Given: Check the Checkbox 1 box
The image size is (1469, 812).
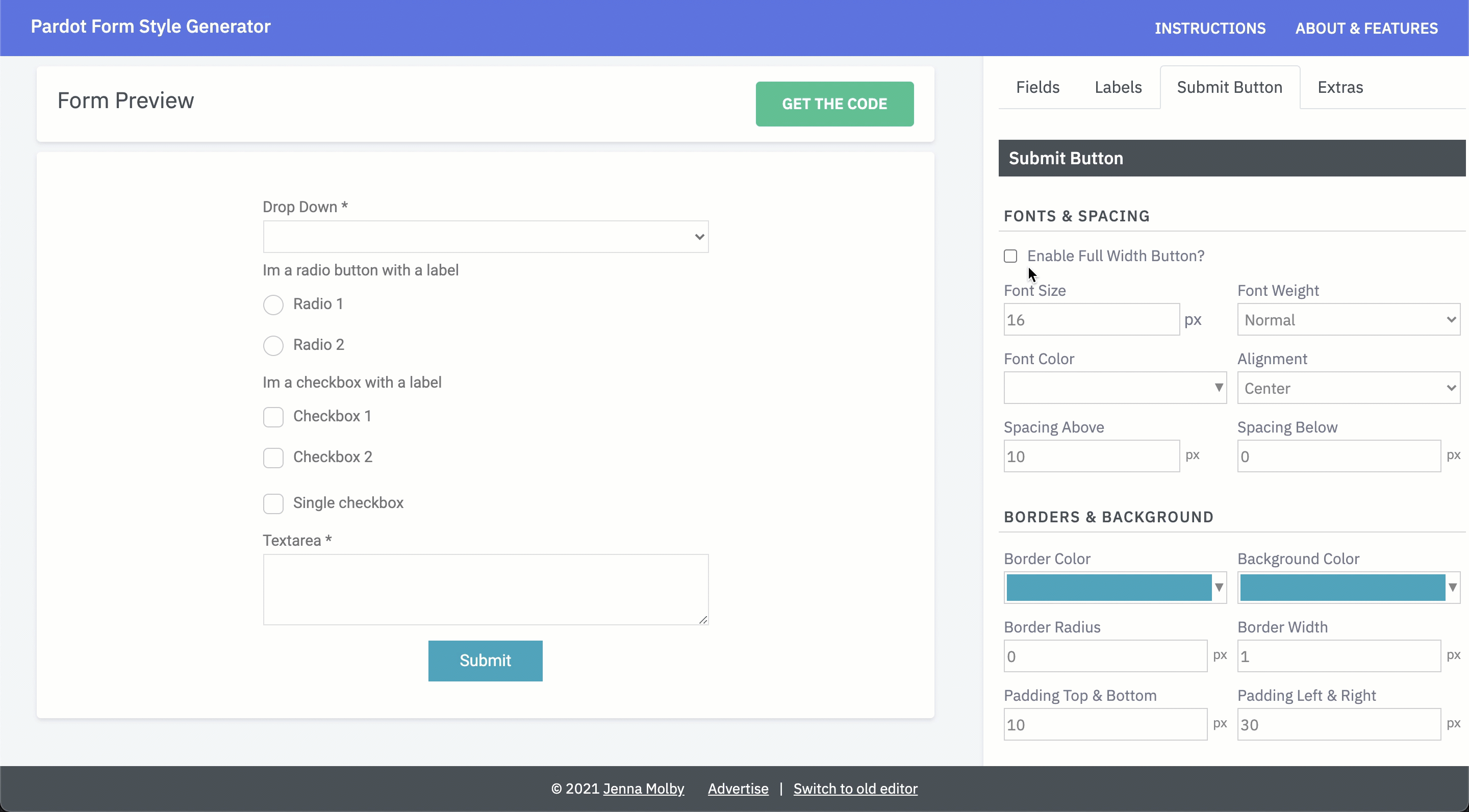Looking at the screenshot, I should pos(273,417).
